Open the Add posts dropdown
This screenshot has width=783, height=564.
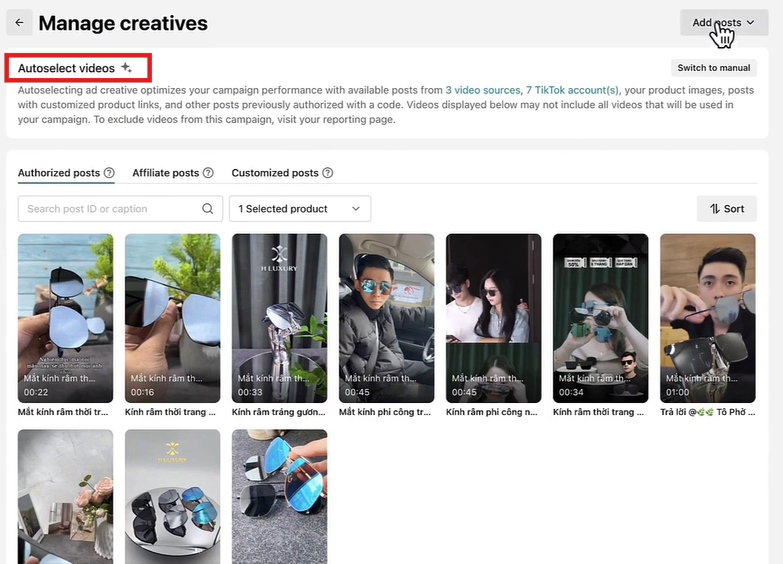tap(724, 22)
